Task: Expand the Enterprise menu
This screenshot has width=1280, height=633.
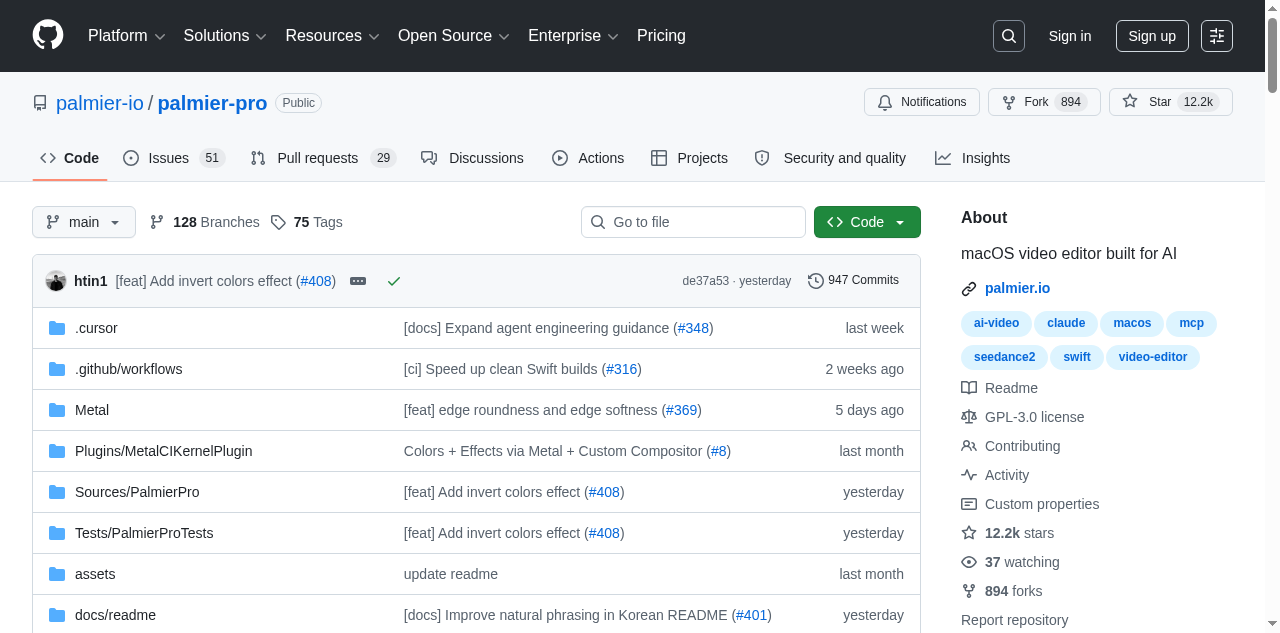Action: 574,36
